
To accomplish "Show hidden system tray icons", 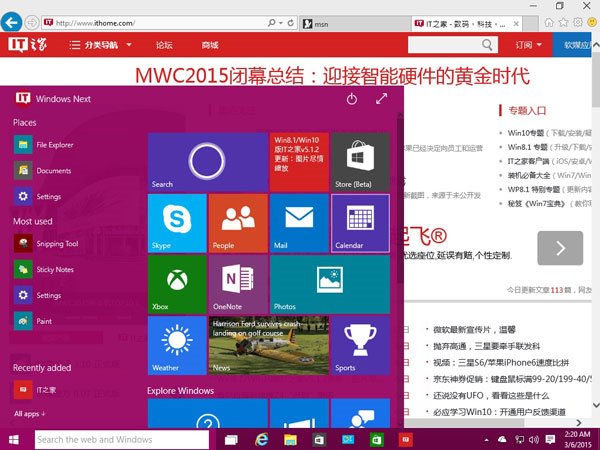I will [487, 440].
